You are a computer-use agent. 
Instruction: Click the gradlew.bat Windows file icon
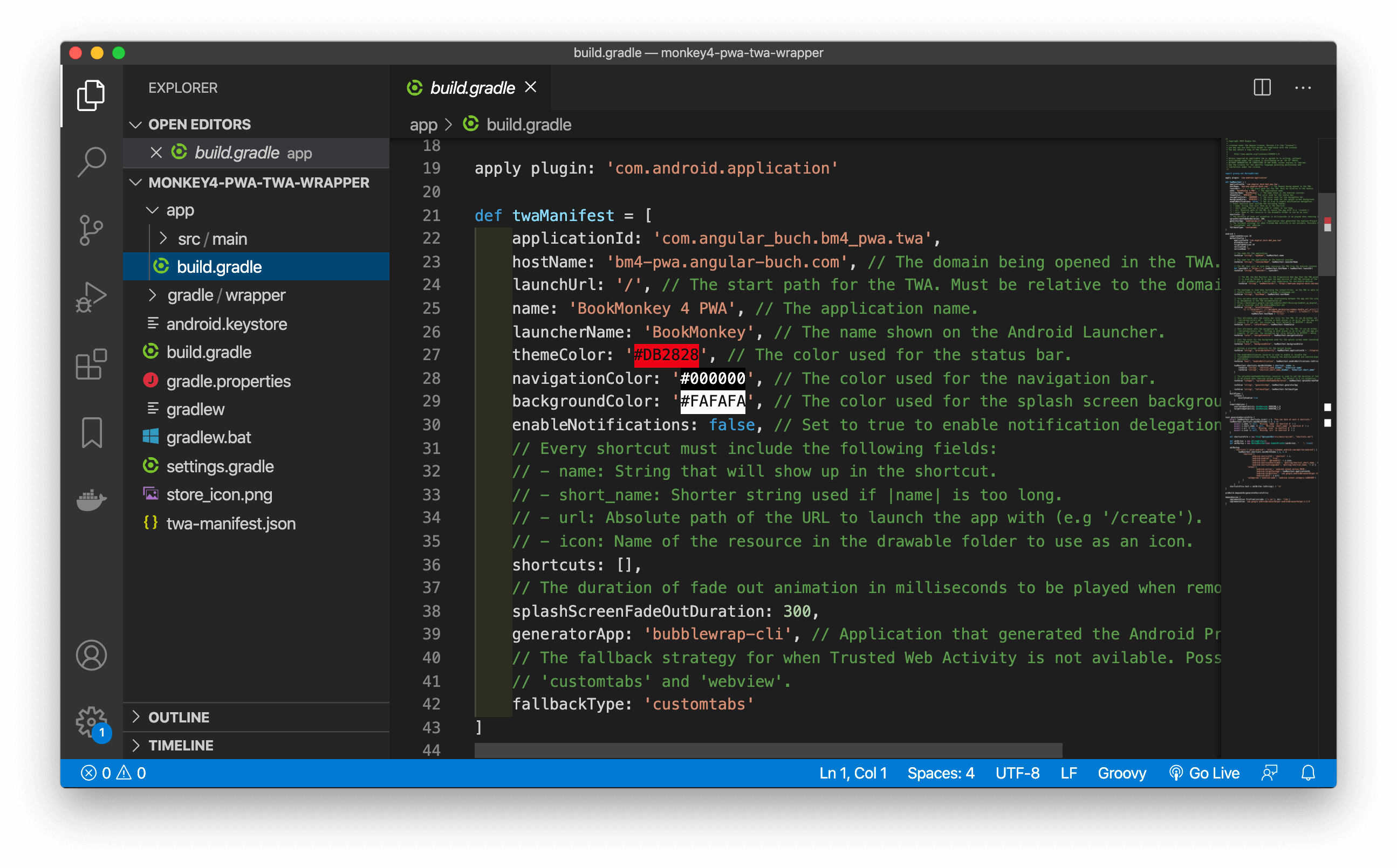(150, 437)
